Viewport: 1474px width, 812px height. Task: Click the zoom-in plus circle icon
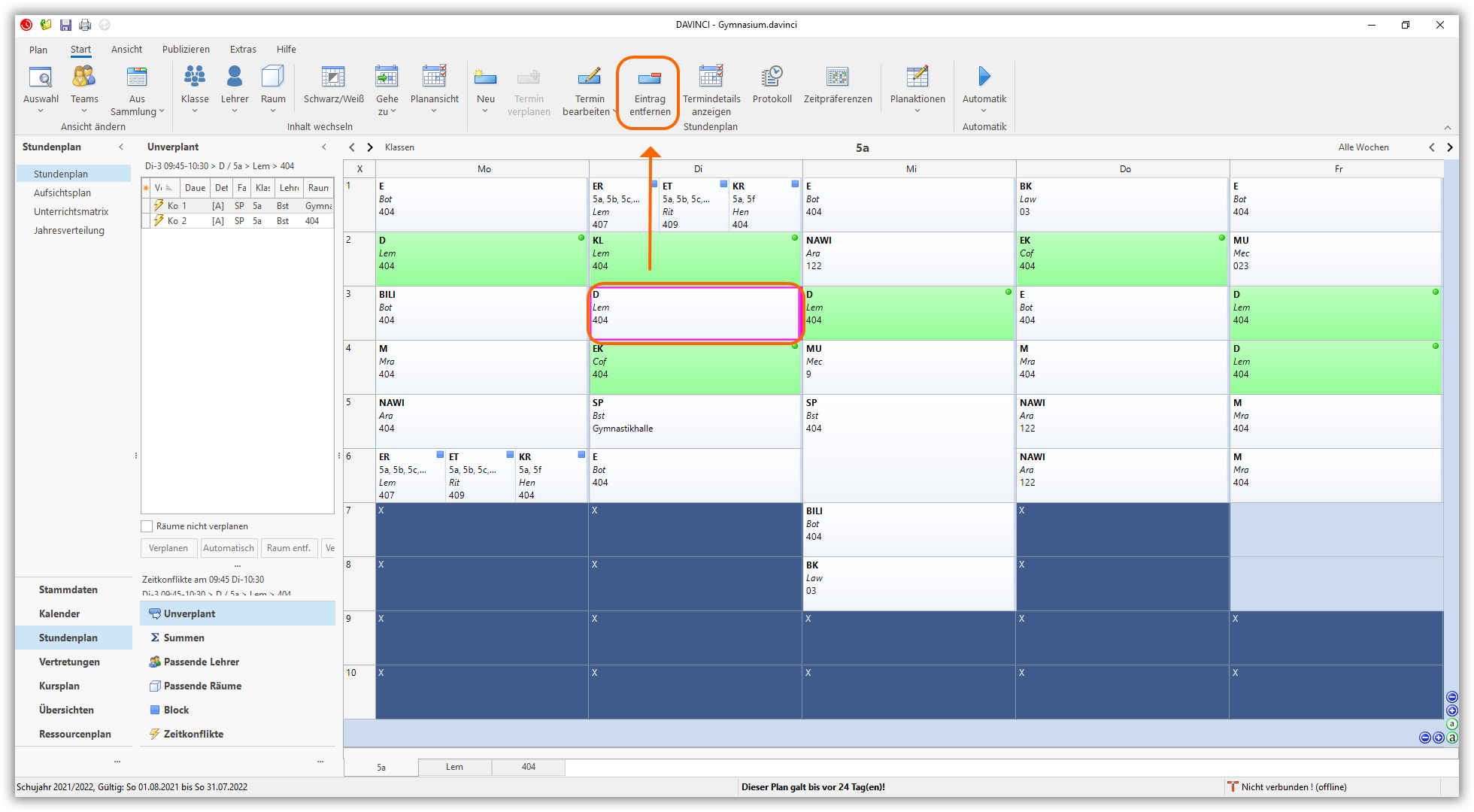coord(1452,710)
